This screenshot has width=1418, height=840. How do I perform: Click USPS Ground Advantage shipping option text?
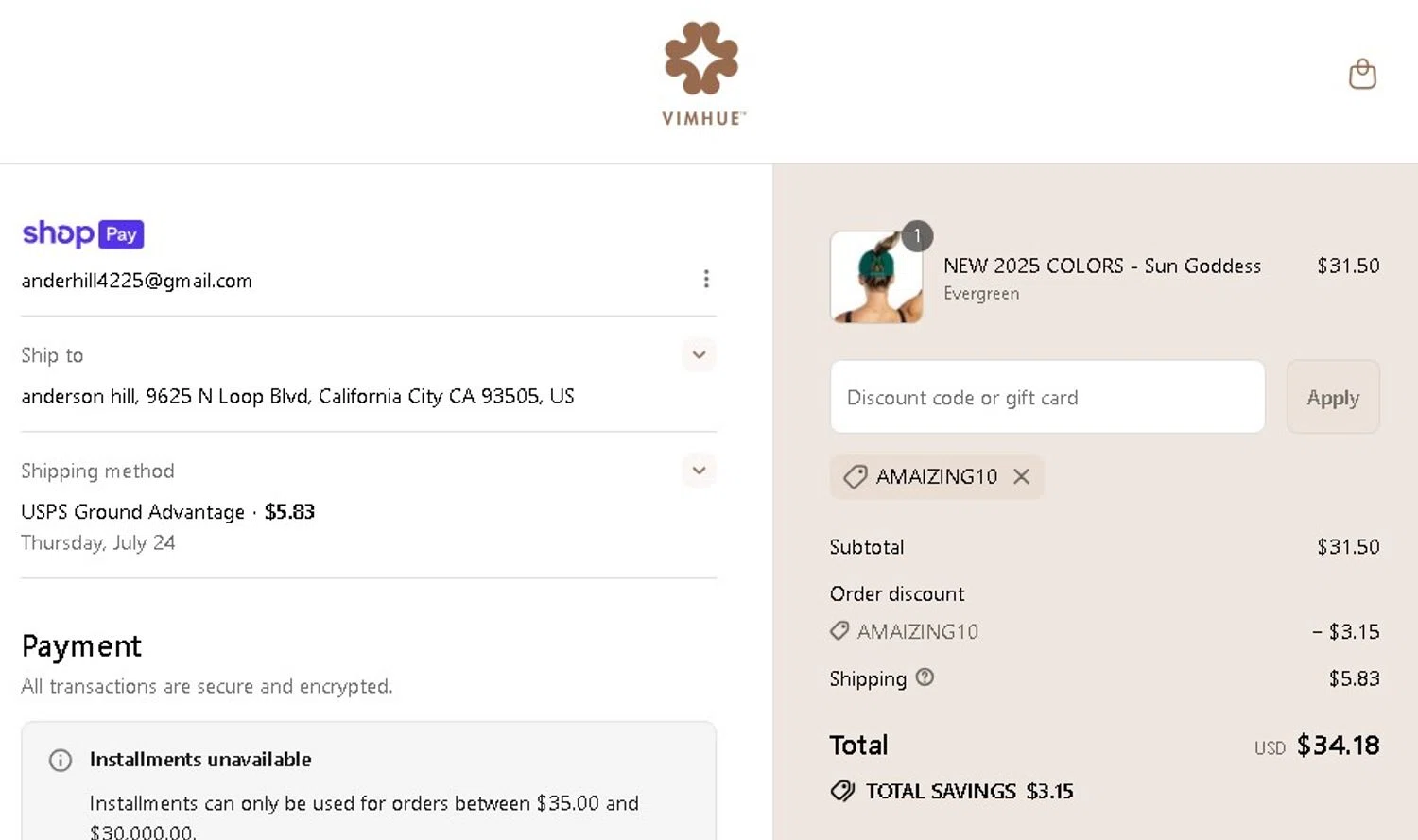click(133, 512)
